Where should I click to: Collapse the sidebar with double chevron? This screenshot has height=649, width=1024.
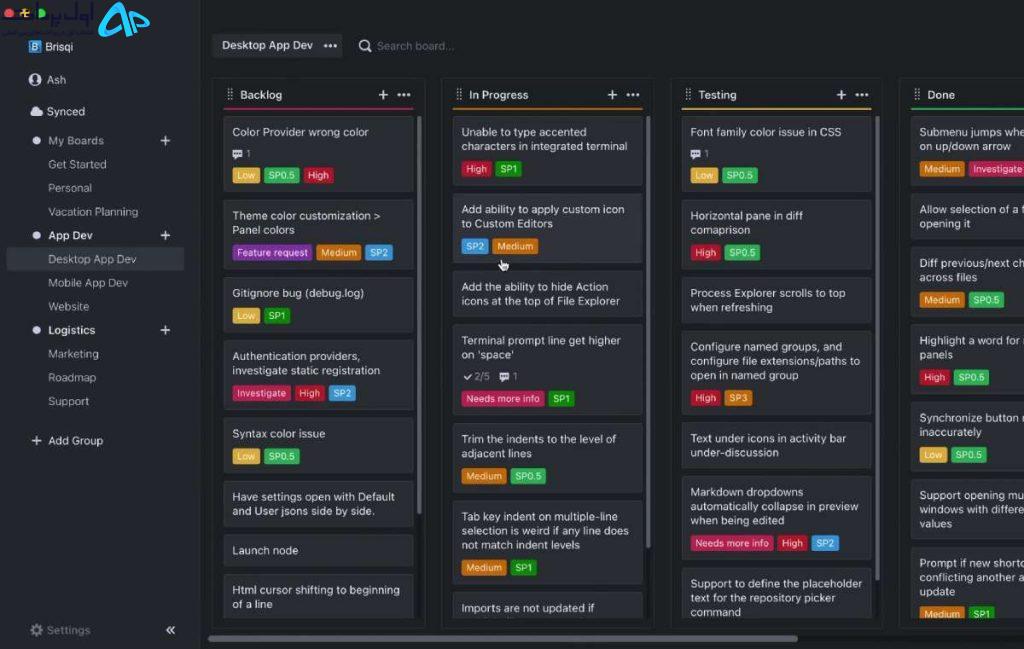pos(170,630)
